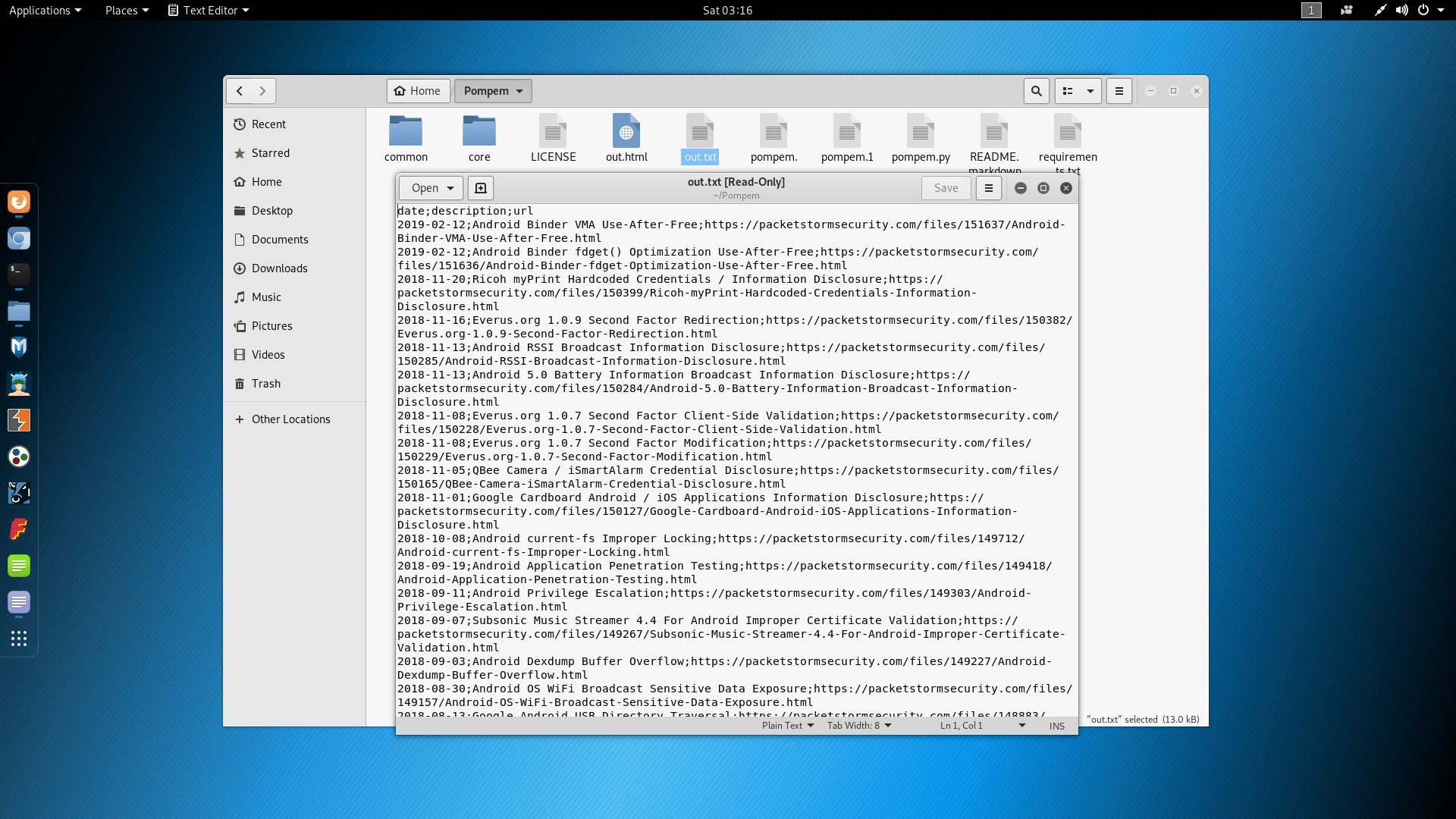
Task: Expand the Pompem breadcrumb dropdown
Action: [x=492, y=90]
